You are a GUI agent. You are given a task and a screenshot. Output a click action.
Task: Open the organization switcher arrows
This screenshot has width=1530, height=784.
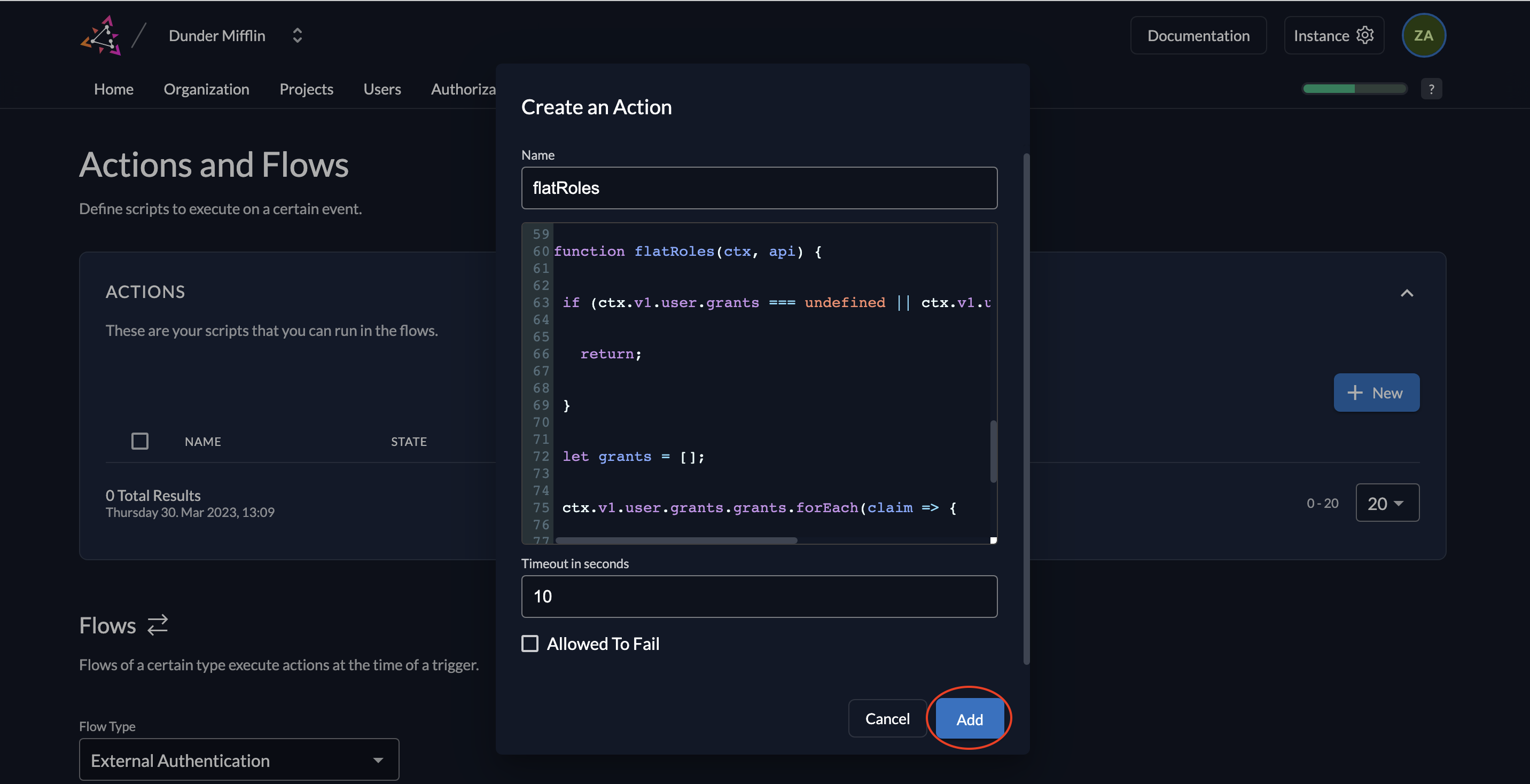pos(297,36)
